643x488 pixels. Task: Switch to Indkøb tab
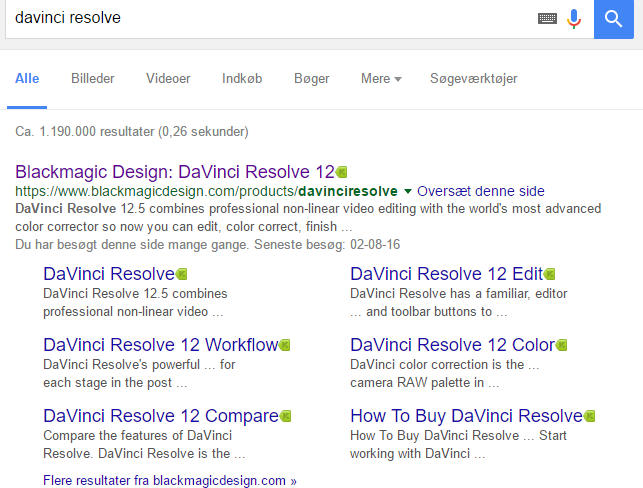242,78
